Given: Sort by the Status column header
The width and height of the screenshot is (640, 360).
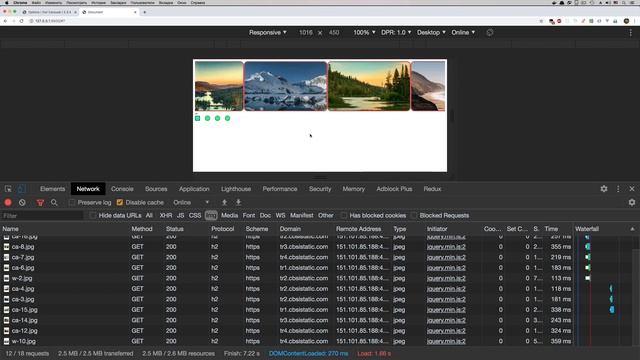Looking at the screenshot, I should (x=175, y=229).
